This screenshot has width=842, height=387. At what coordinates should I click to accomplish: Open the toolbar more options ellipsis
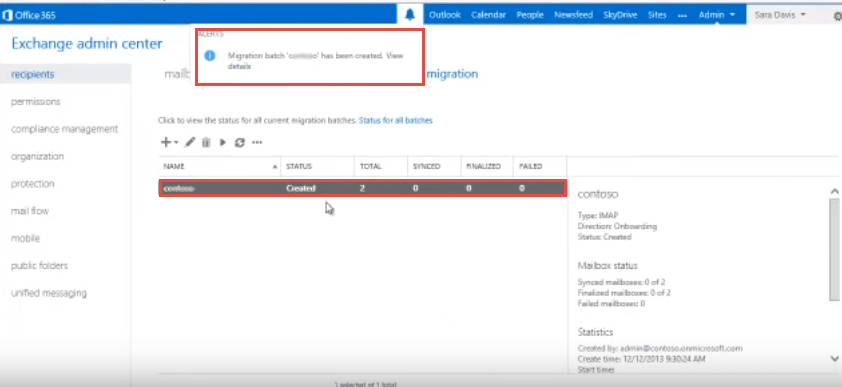257,143
